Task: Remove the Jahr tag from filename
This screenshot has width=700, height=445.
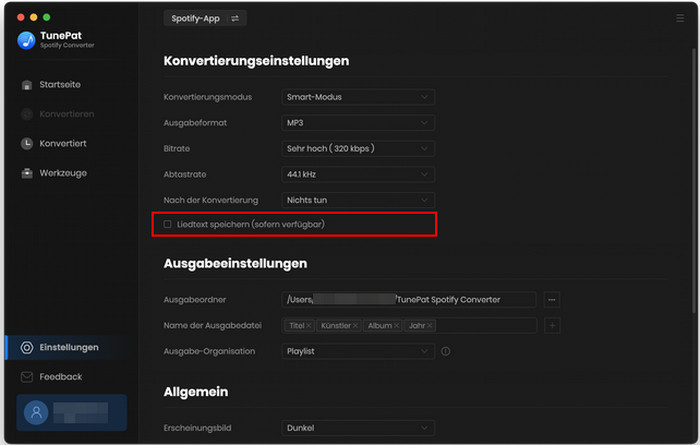Action: pos(429,325)
